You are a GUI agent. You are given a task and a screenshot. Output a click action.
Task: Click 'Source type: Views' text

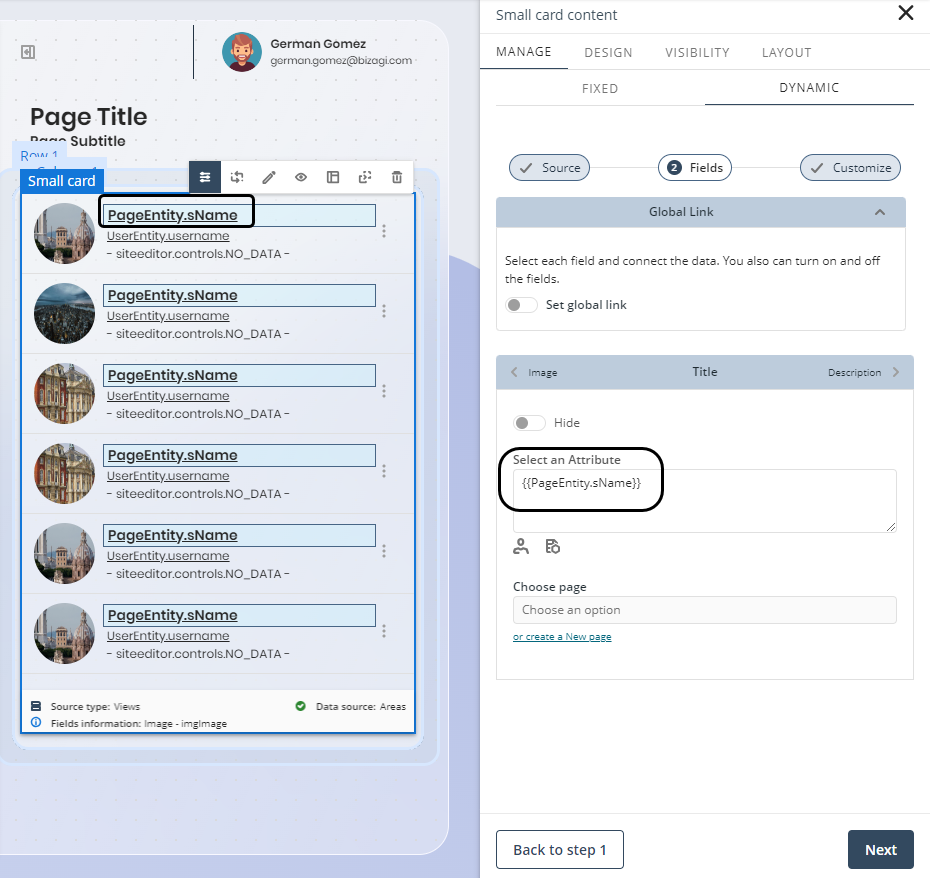point(95,707)
